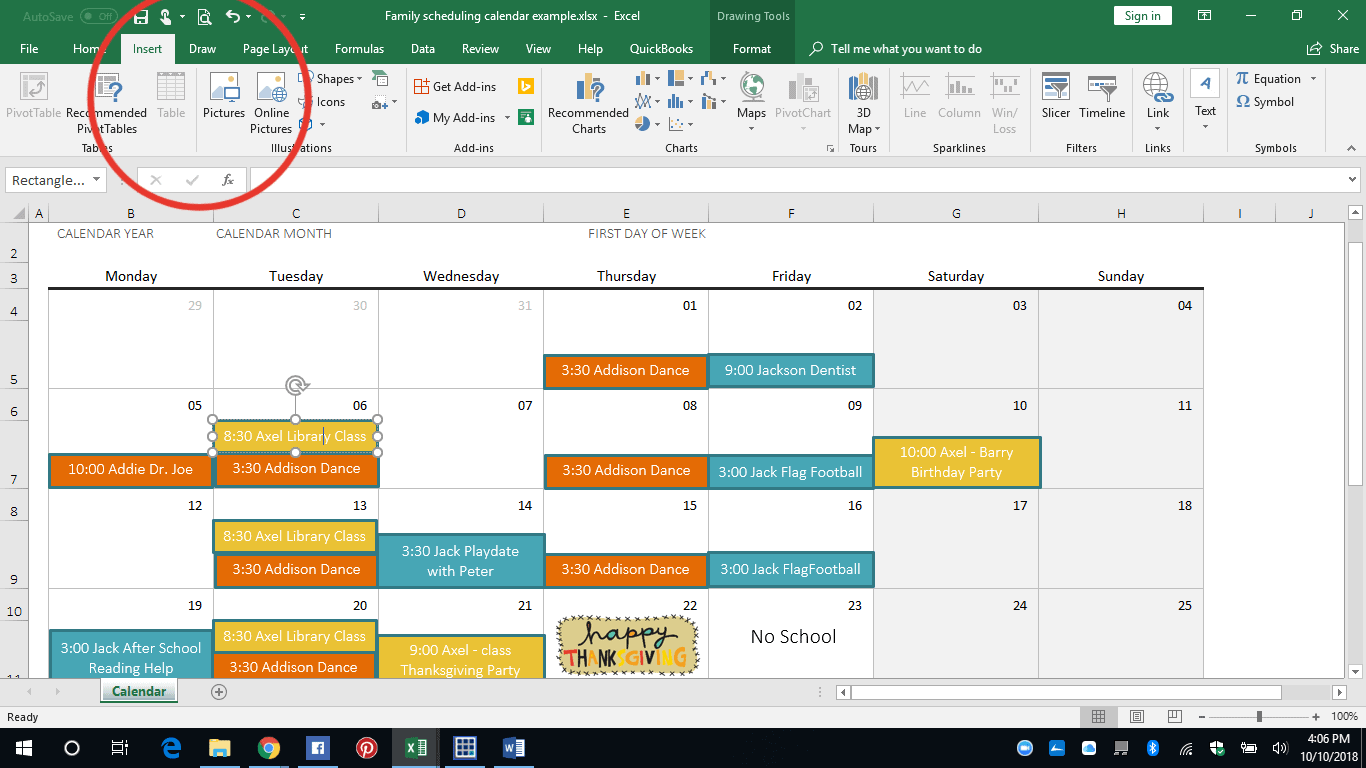Click the zoom slider handle in status bar
The image size is (1366, 768).
click(x=1259, y=717)
